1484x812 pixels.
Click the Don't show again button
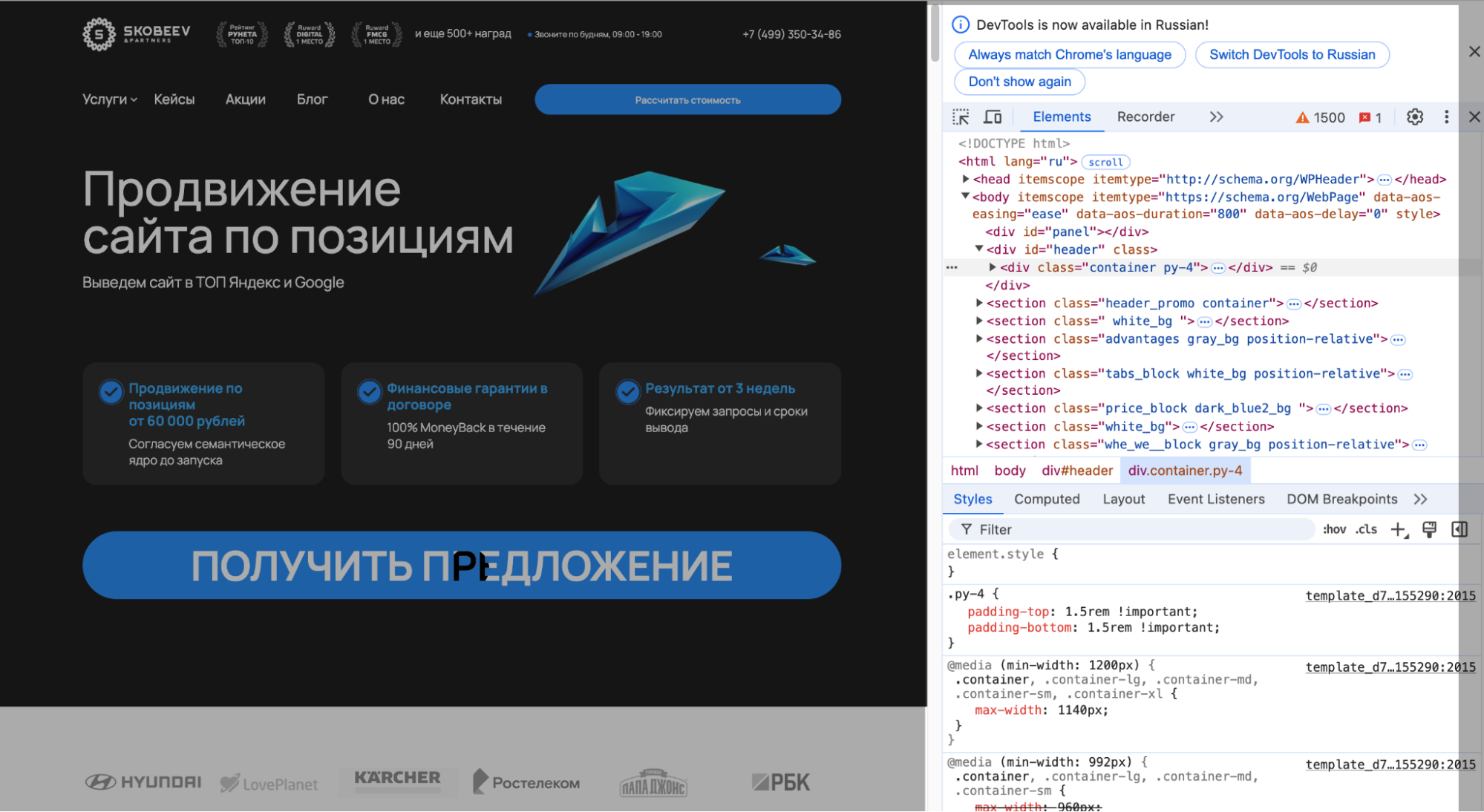coord(1019,82)
